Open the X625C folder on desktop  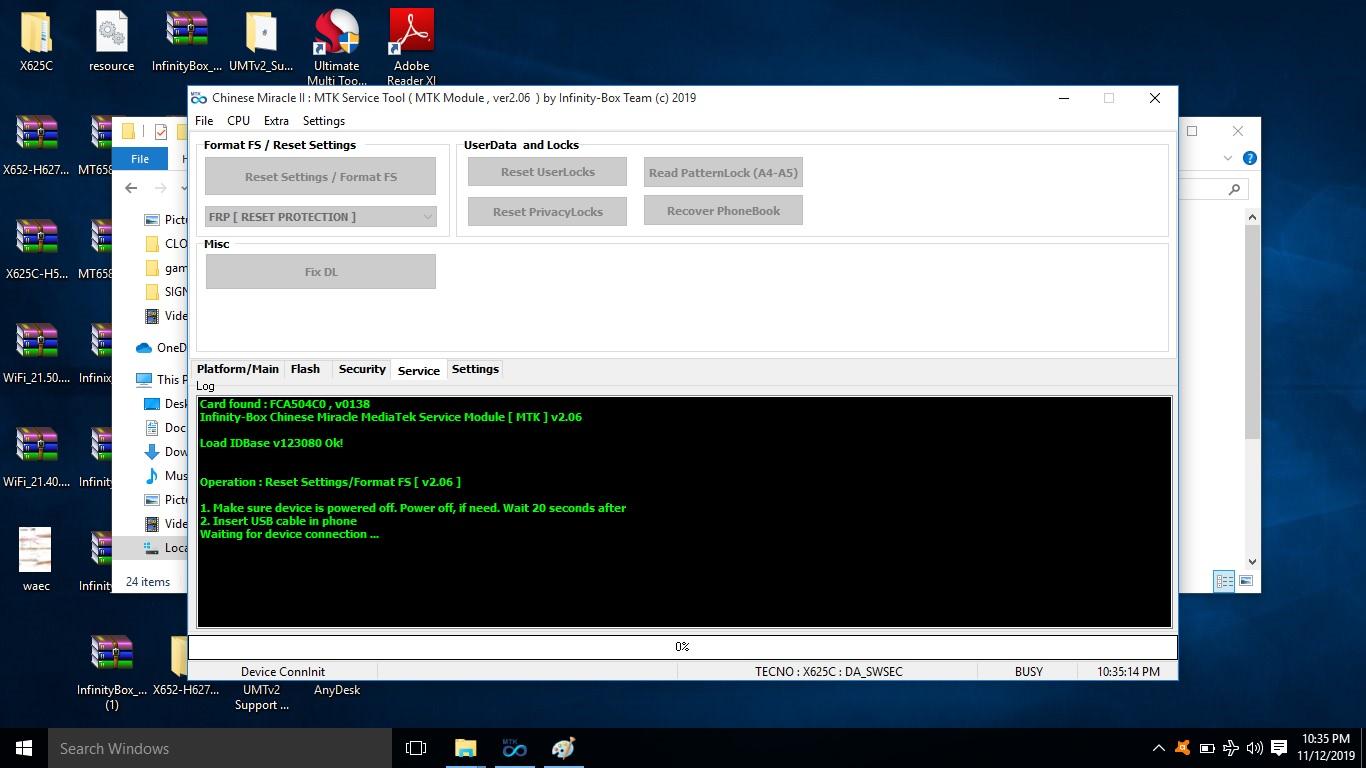click(x=36, y=42)
